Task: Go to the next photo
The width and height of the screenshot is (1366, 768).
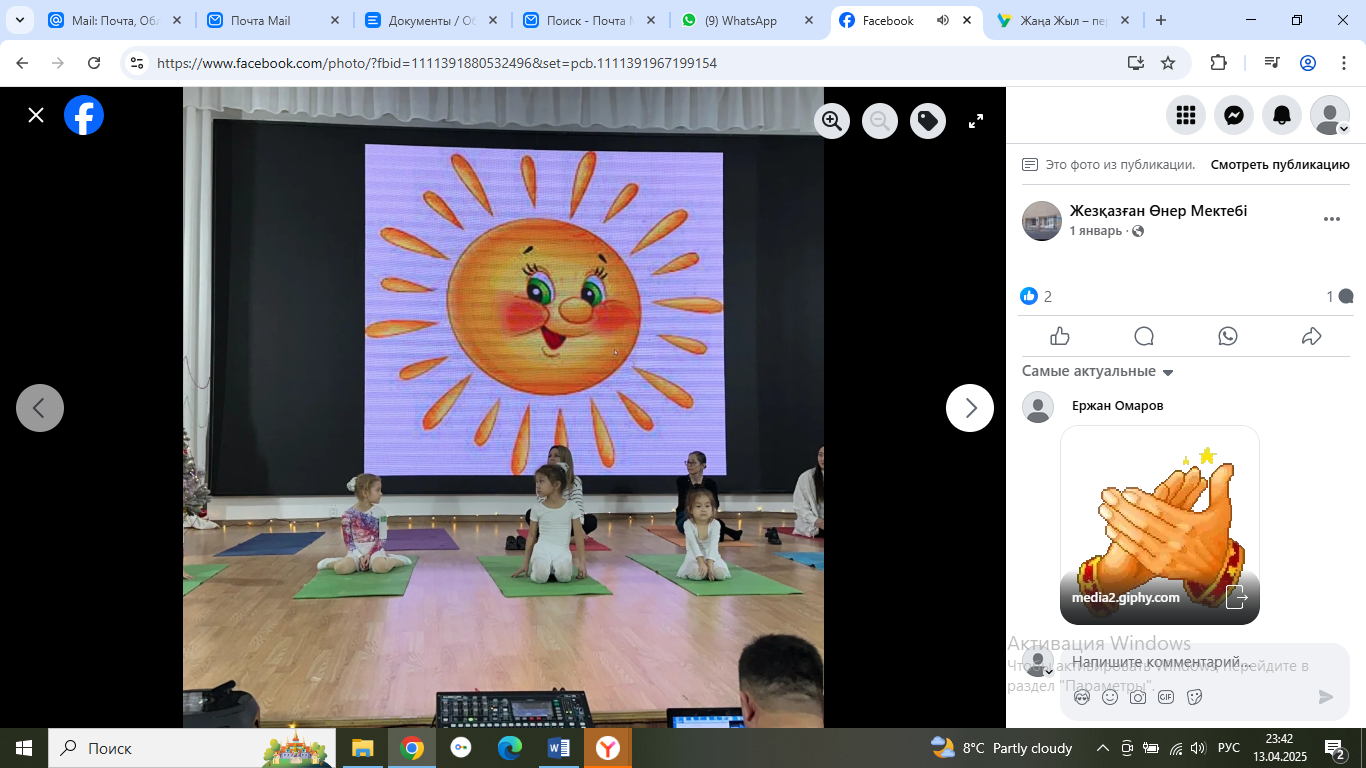Action: (970, 408)
